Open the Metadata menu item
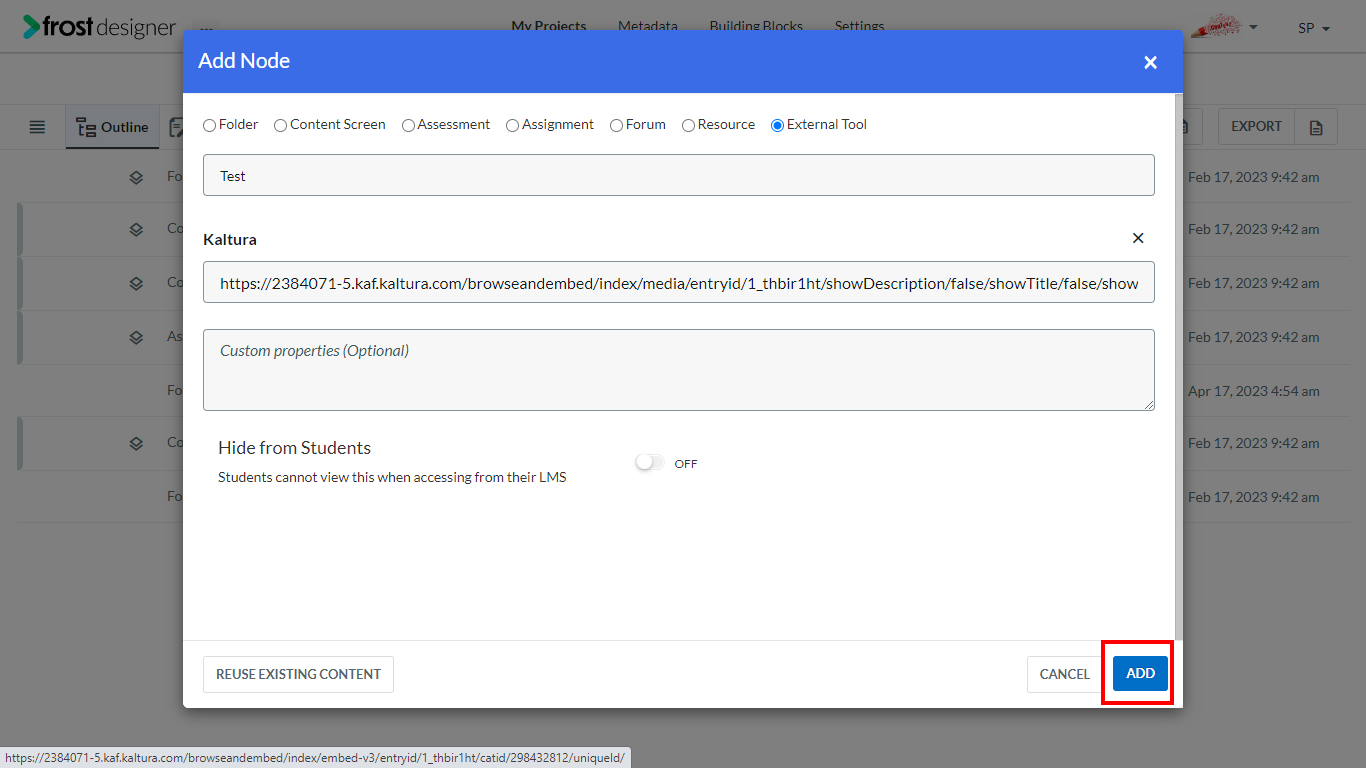1366x768 pixels. [x=647, y=26]
